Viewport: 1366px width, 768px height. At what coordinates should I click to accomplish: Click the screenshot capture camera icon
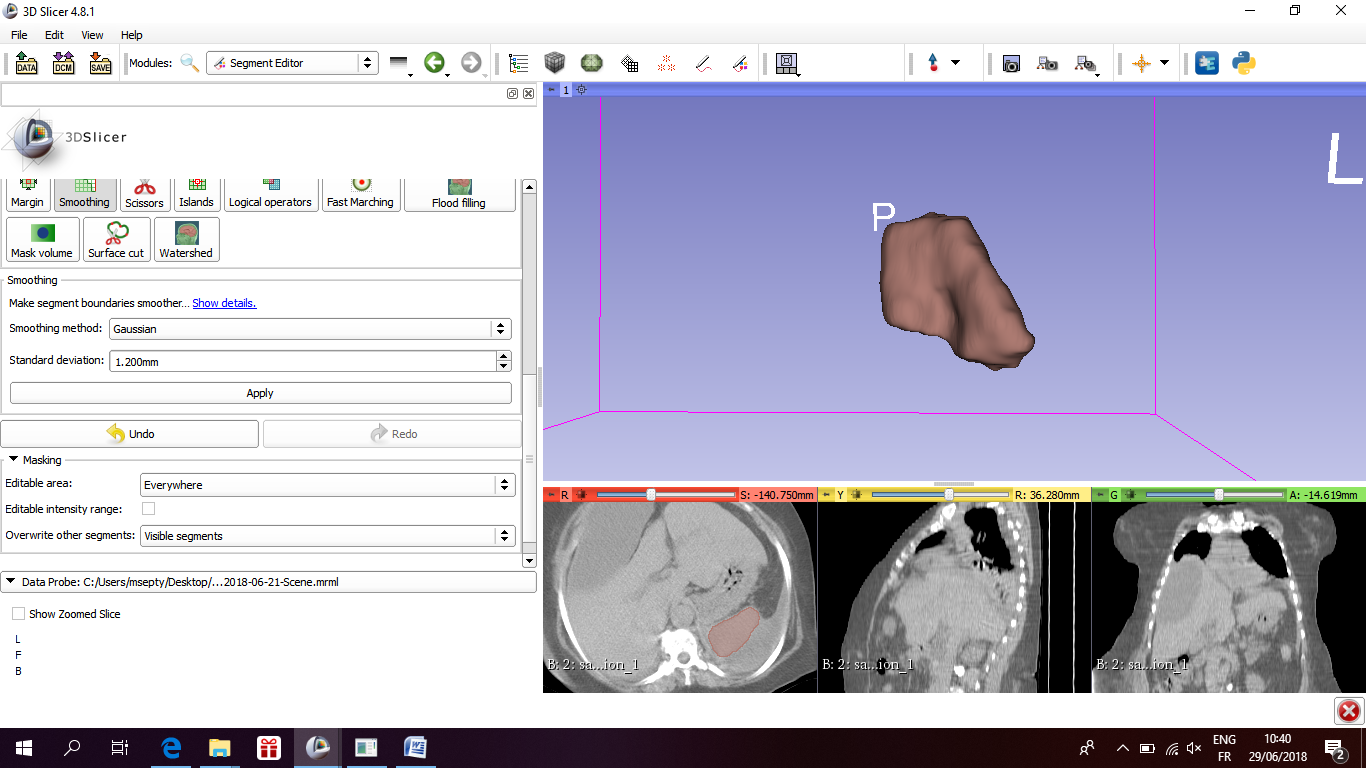click(x=1011, y=63)
